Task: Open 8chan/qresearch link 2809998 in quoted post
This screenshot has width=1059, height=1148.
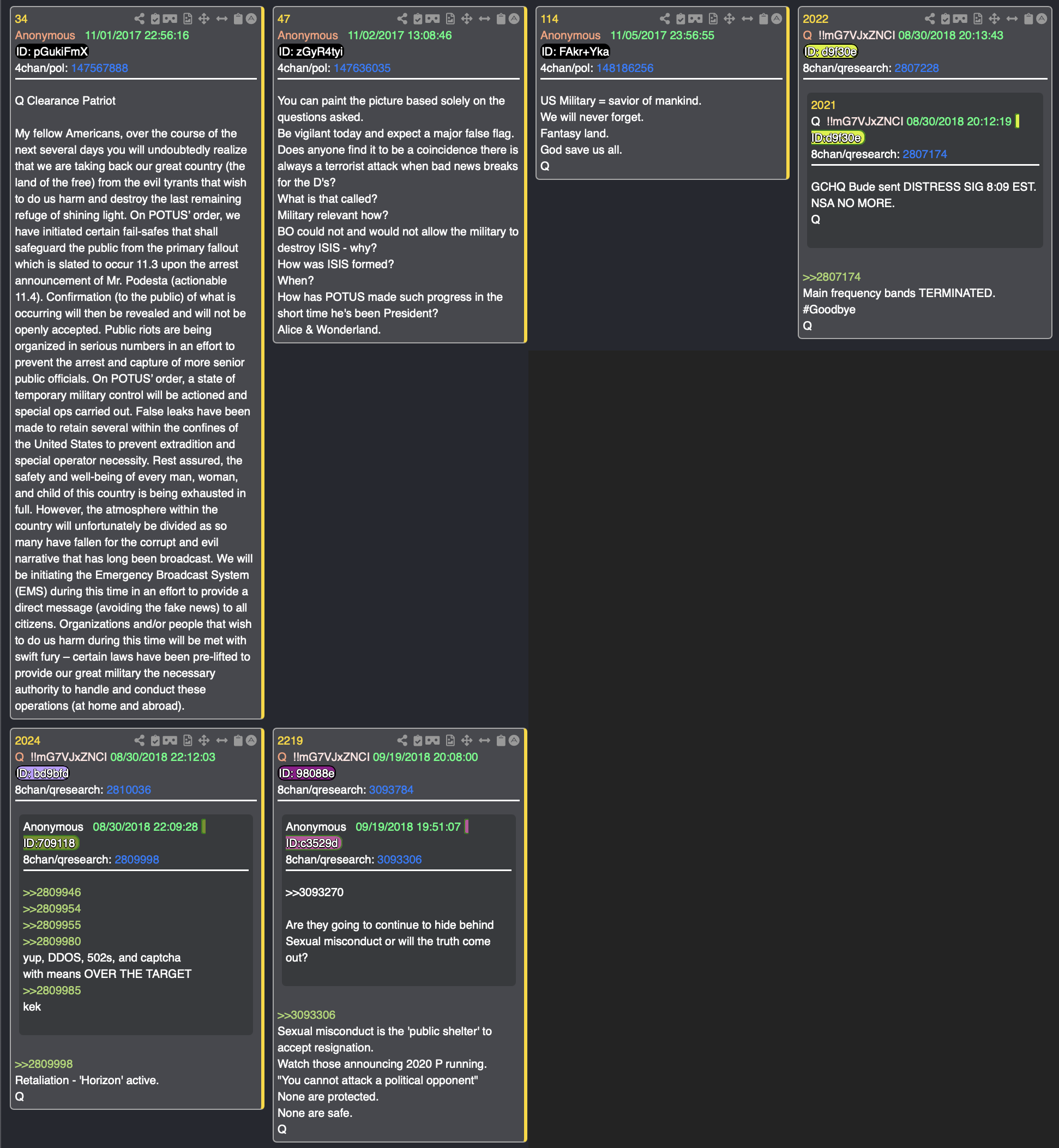Action: pyautogui.click(x=137, y=860)
